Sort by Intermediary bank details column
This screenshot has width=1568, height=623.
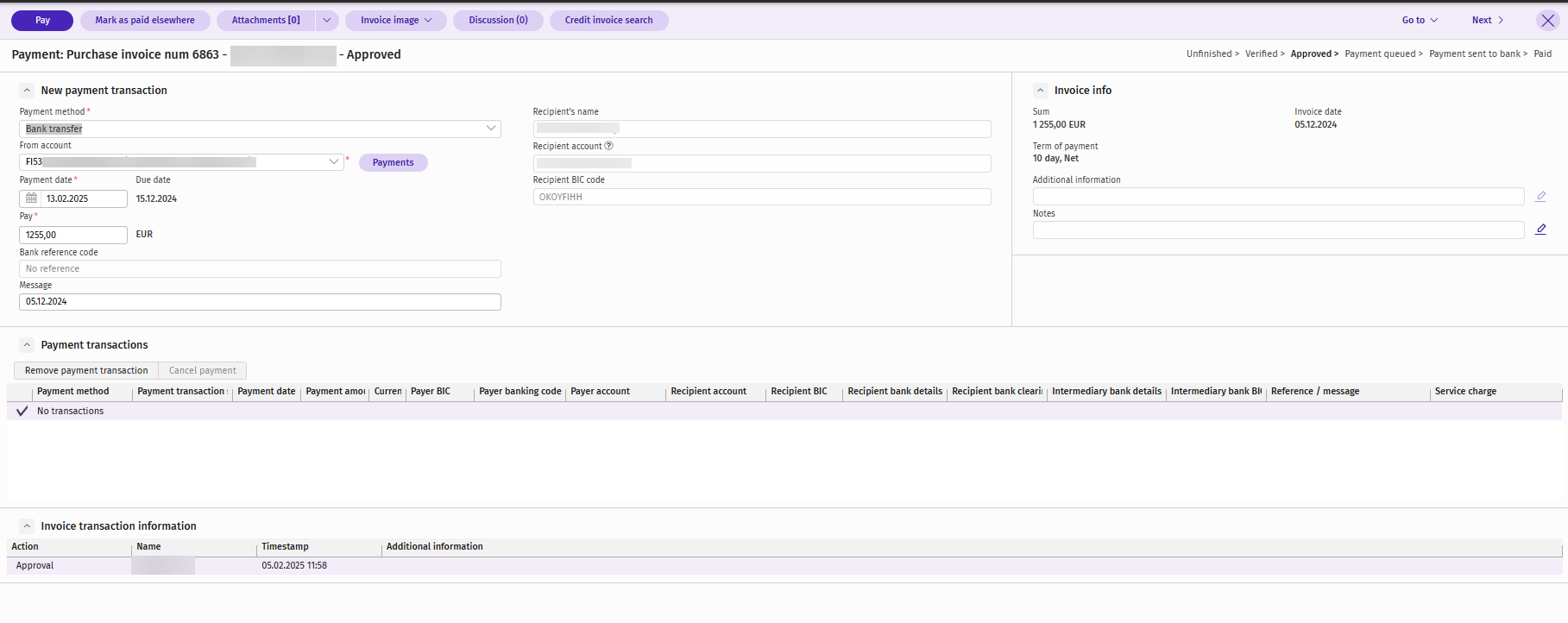[1106, 392]
